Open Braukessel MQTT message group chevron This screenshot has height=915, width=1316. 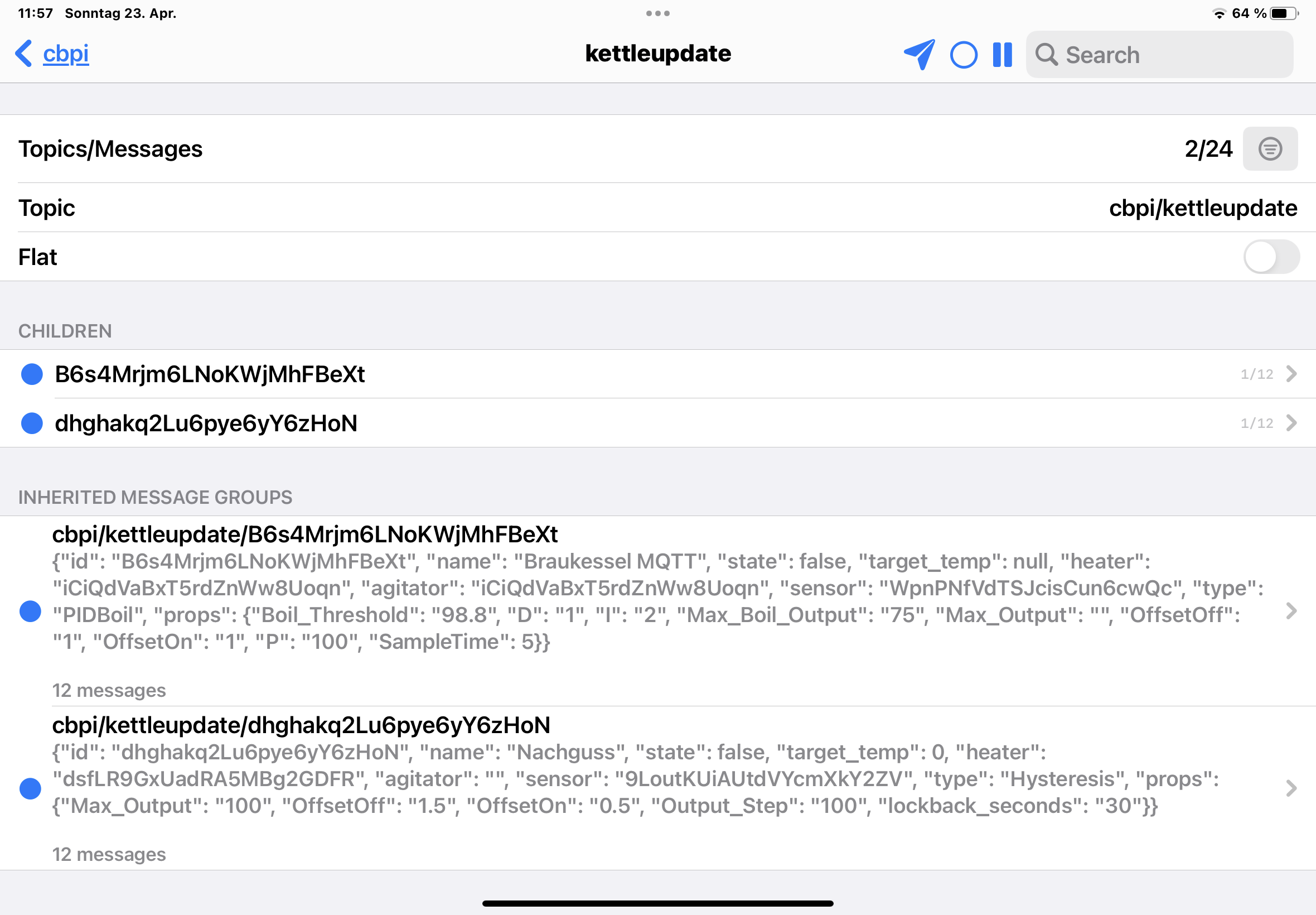1291,611
